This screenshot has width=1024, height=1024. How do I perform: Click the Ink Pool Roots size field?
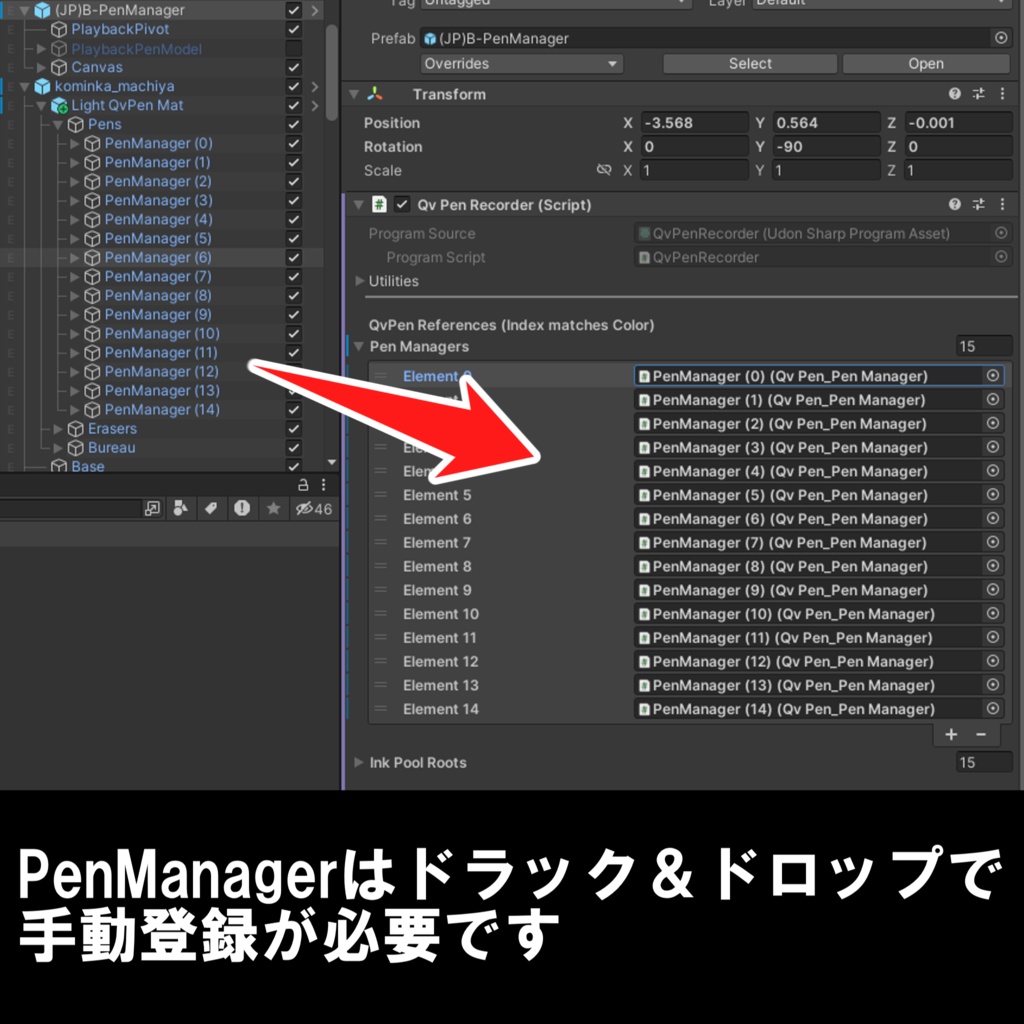coord(984,762)
